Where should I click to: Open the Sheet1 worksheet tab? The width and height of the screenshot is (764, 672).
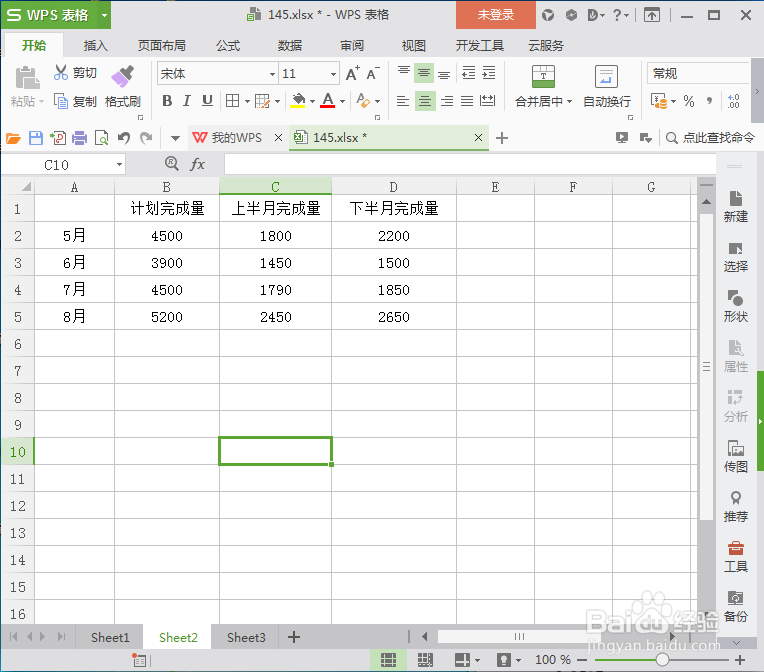coord(110,637)
